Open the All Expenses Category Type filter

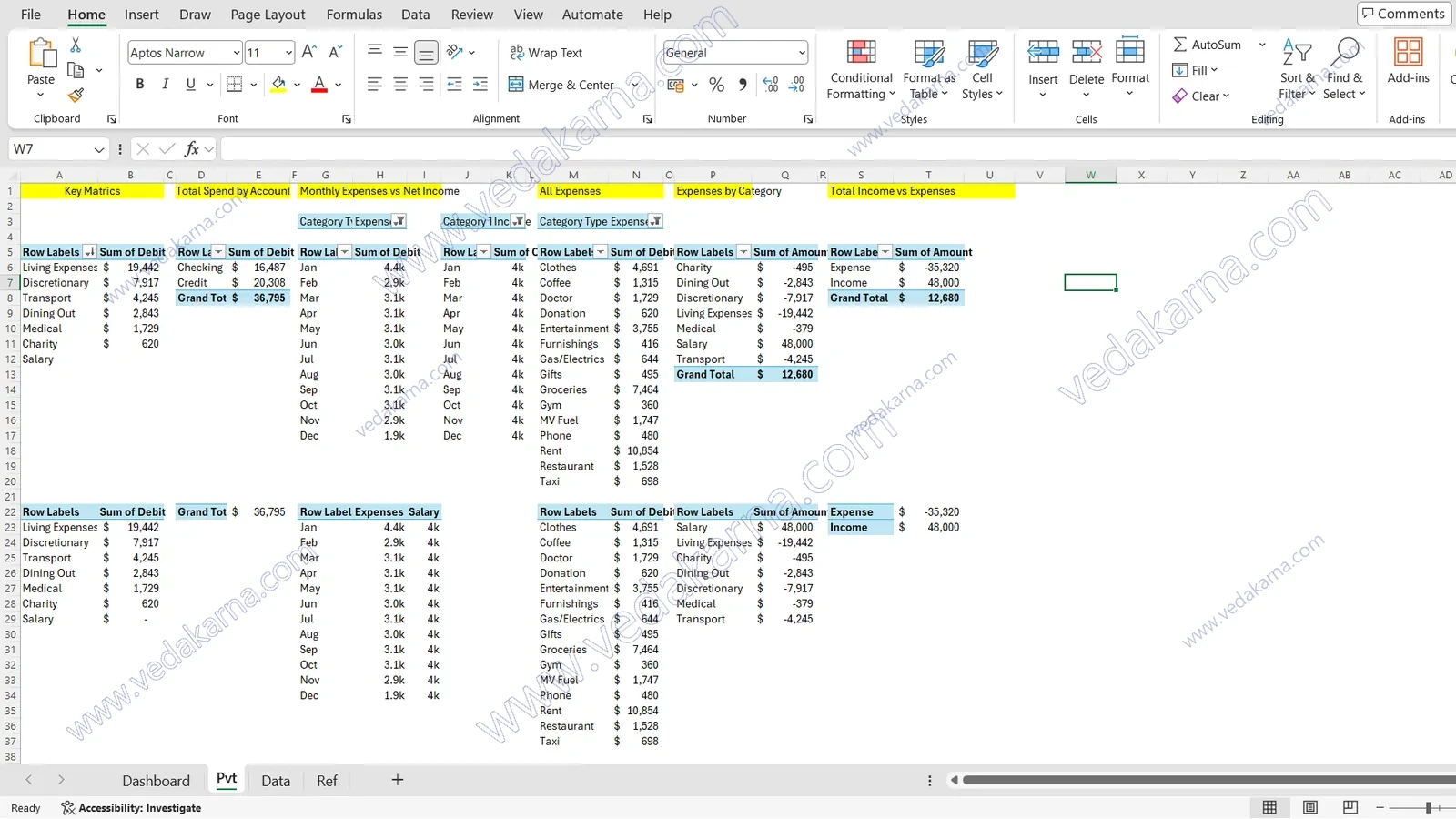point(656,221)
